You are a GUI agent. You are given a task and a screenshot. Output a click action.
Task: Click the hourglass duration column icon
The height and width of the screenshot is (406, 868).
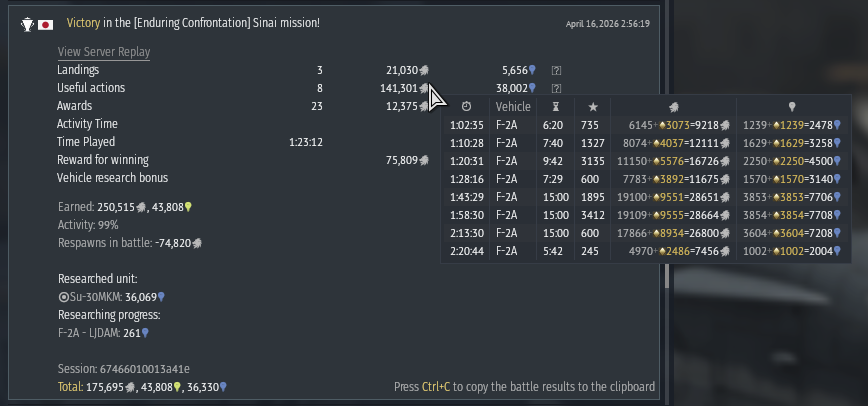point(556,107)
